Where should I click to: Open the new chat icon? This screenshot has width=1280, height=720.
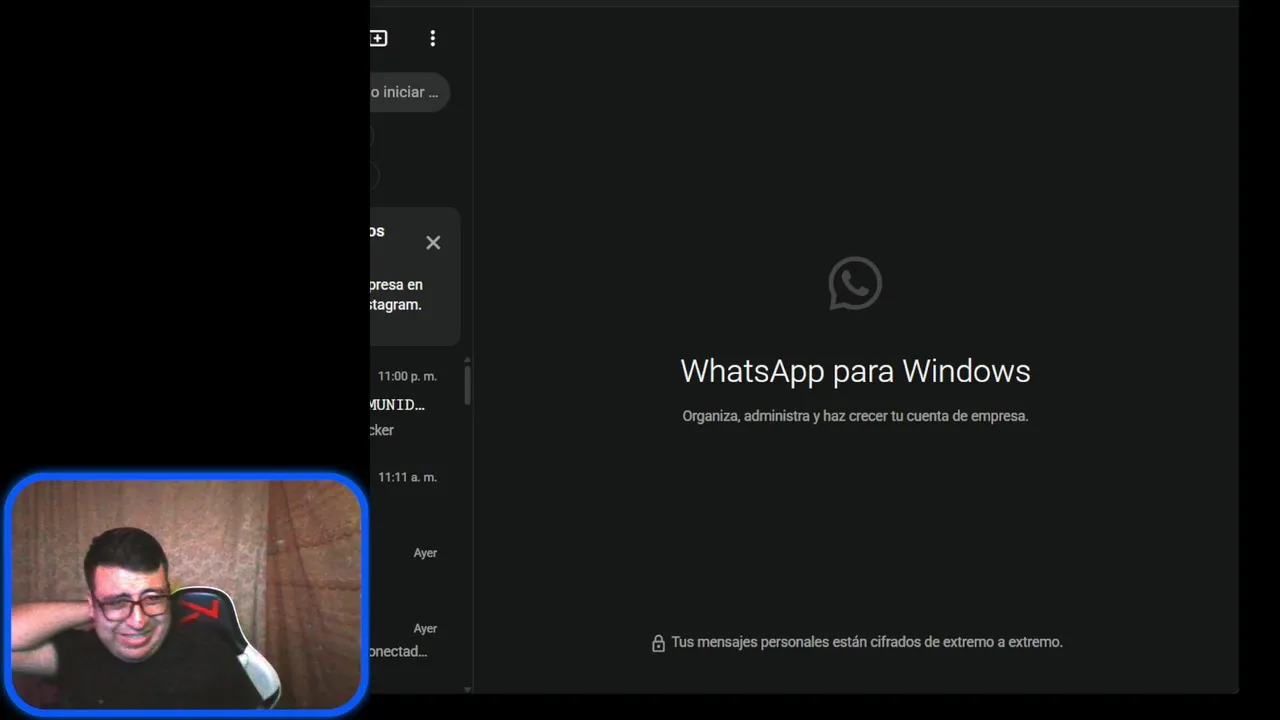(378, 38)
